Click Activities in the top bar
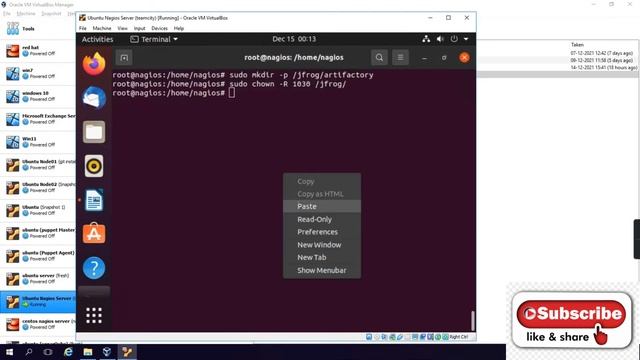Screen dimensions: 640x360 (97, 39)
